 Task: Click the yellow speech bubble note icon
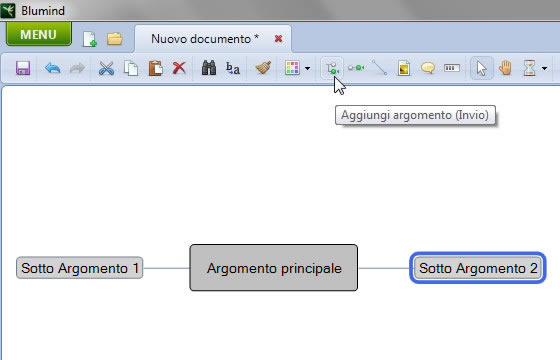coord(428,68)
